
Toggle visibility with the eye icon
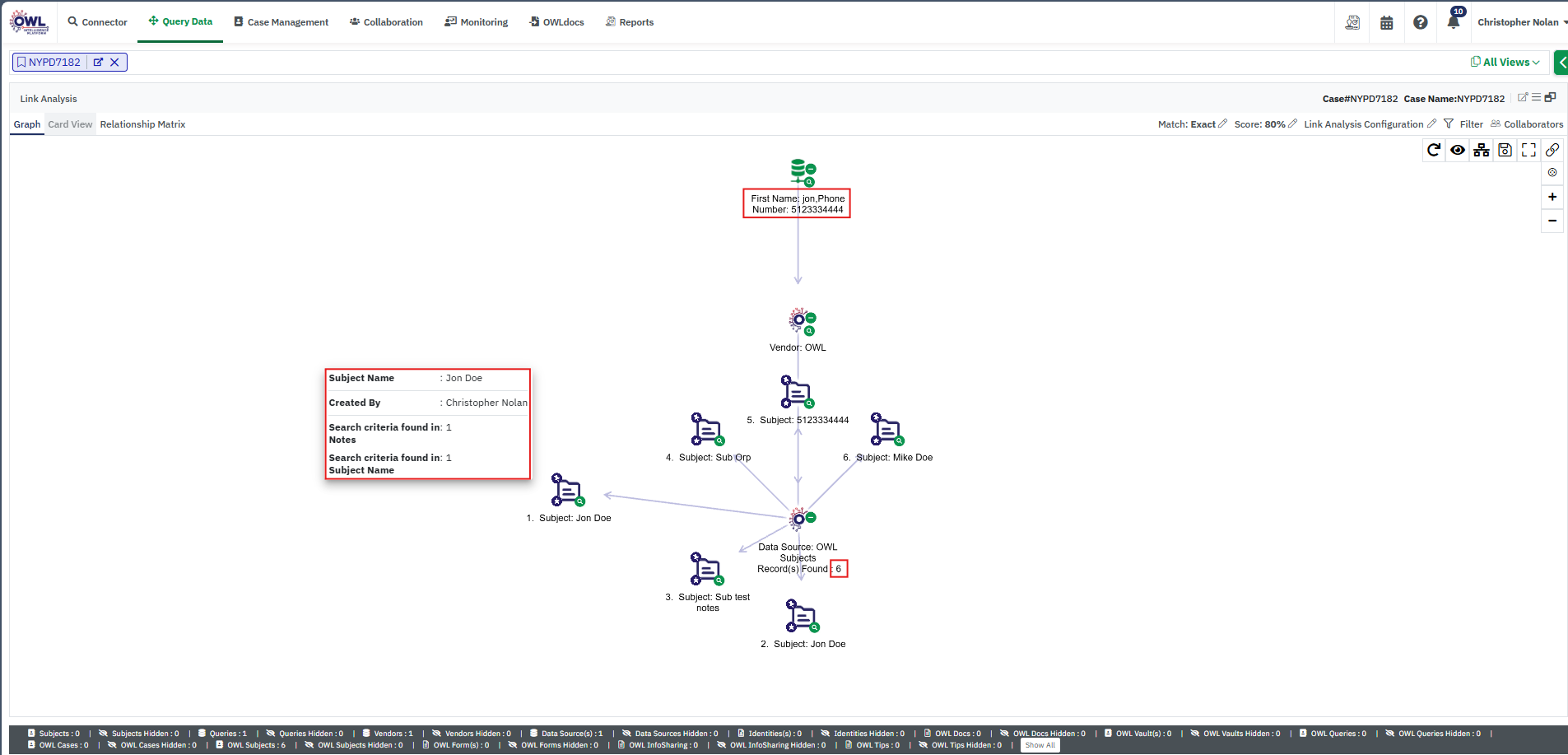(1458, 150)
